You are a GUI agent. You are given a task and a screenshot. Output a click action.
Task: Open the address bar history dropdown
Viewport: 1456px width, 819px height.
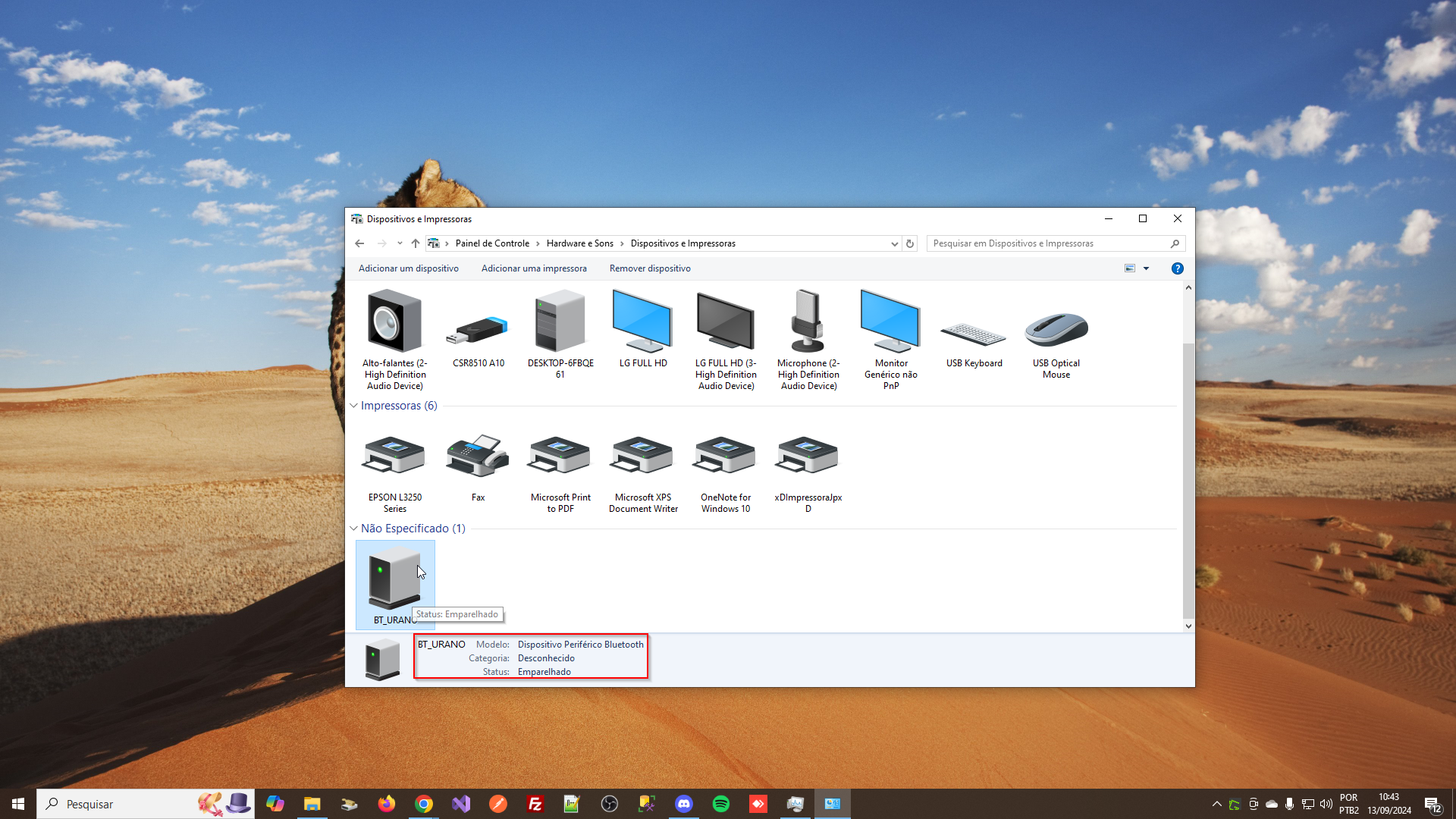click(x=894, y=243)
